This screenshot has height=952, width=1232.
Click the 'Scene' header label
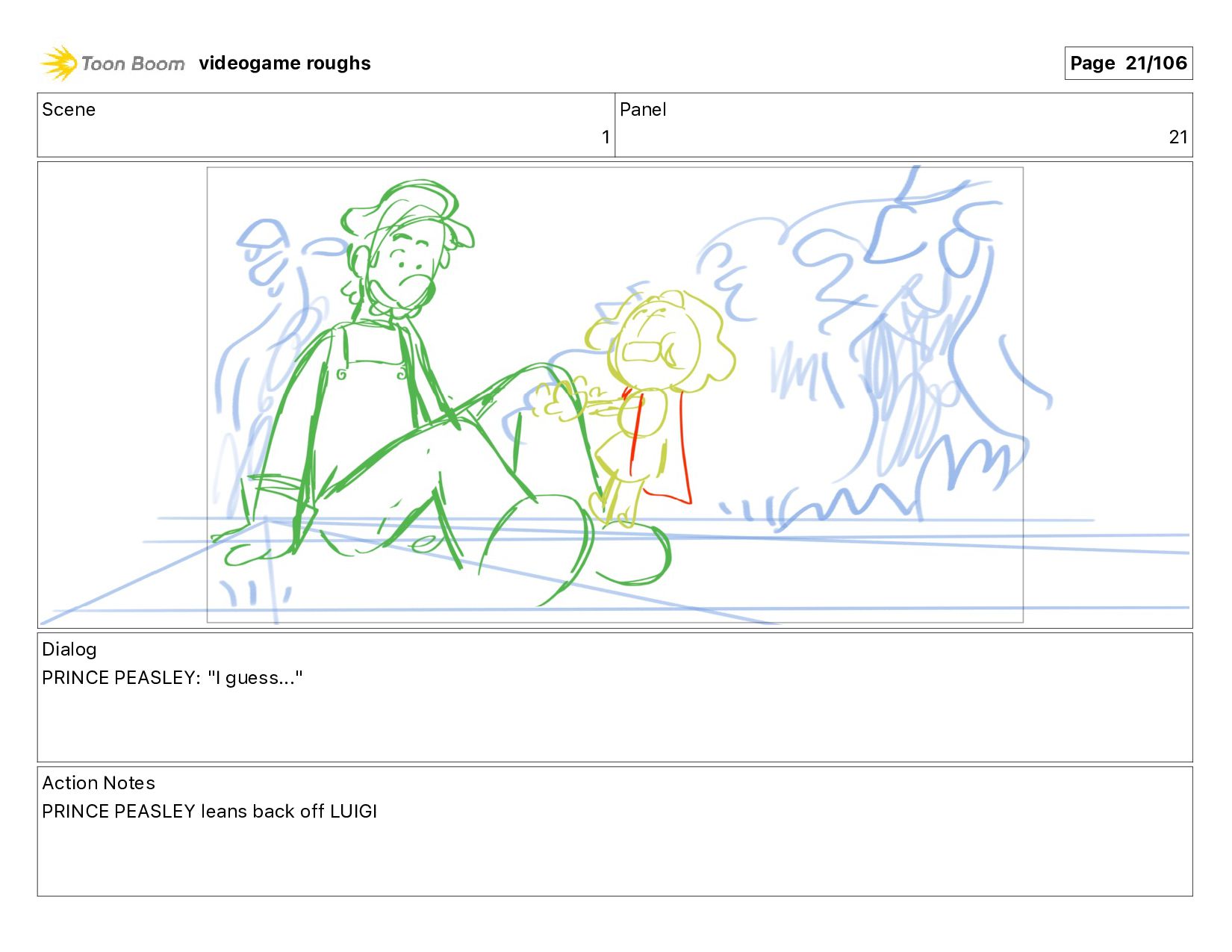69,110
